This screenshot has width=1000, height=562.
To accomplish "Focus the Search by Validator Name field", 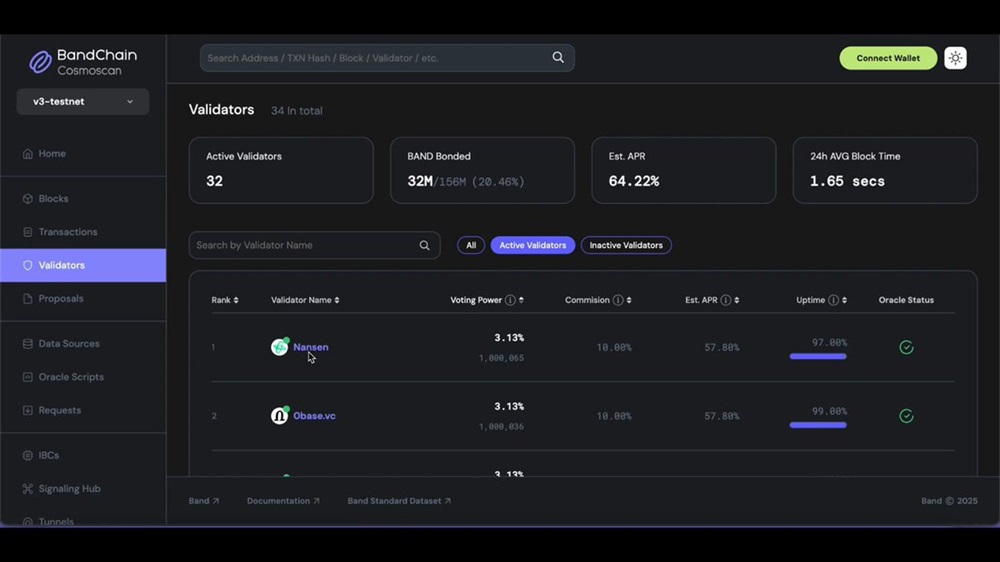I will [x=305, y=245].
